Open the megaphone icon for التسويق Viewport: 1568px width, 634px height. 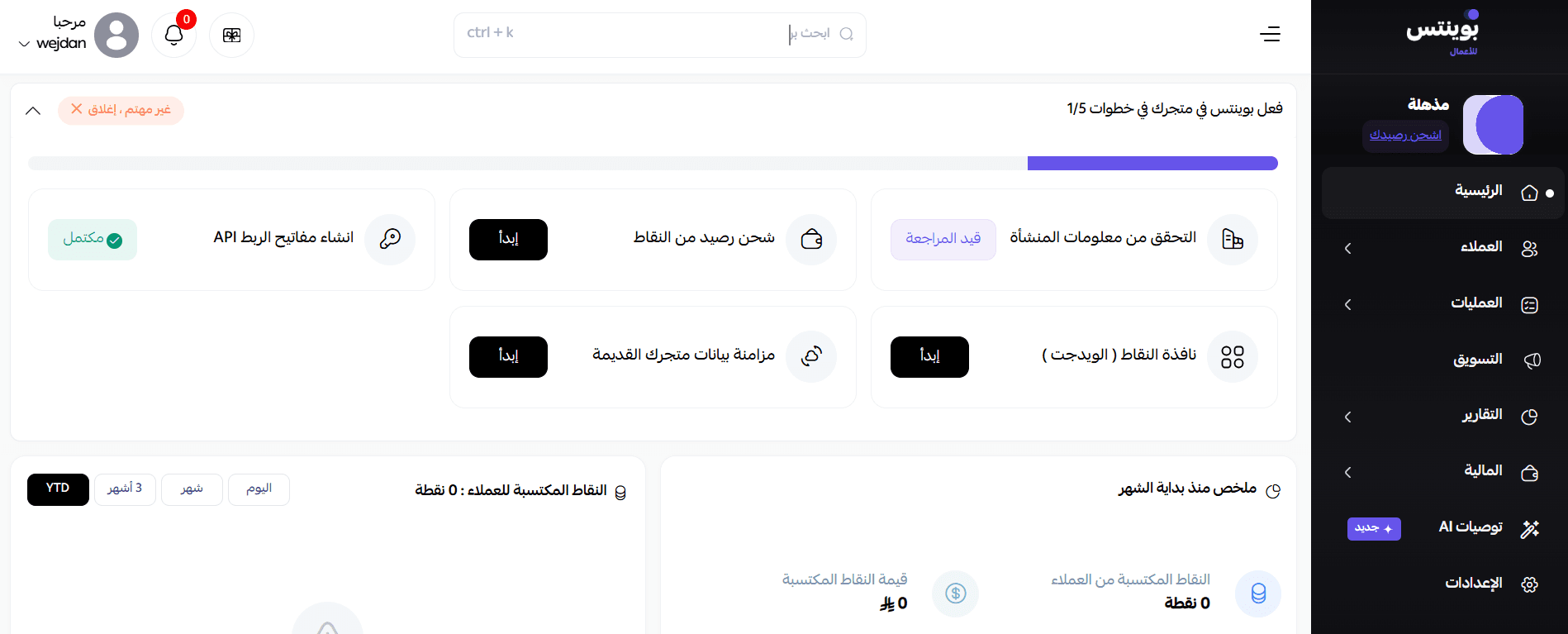1531,360
